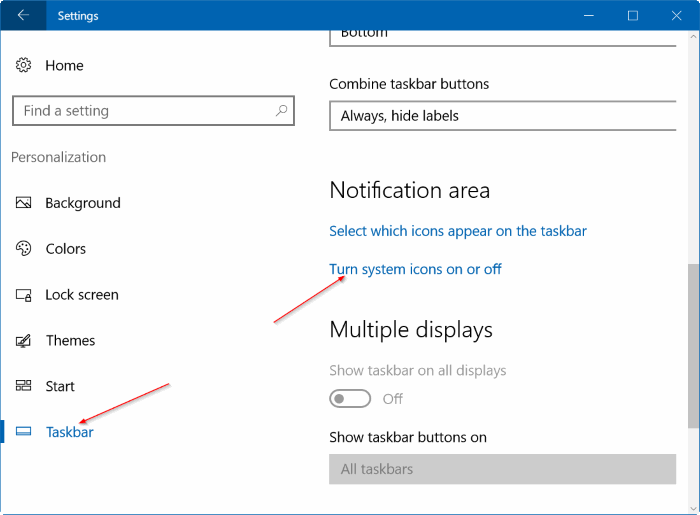Go to Colors settings
Screen dimensions: 700x515
(x=66, y=249)
